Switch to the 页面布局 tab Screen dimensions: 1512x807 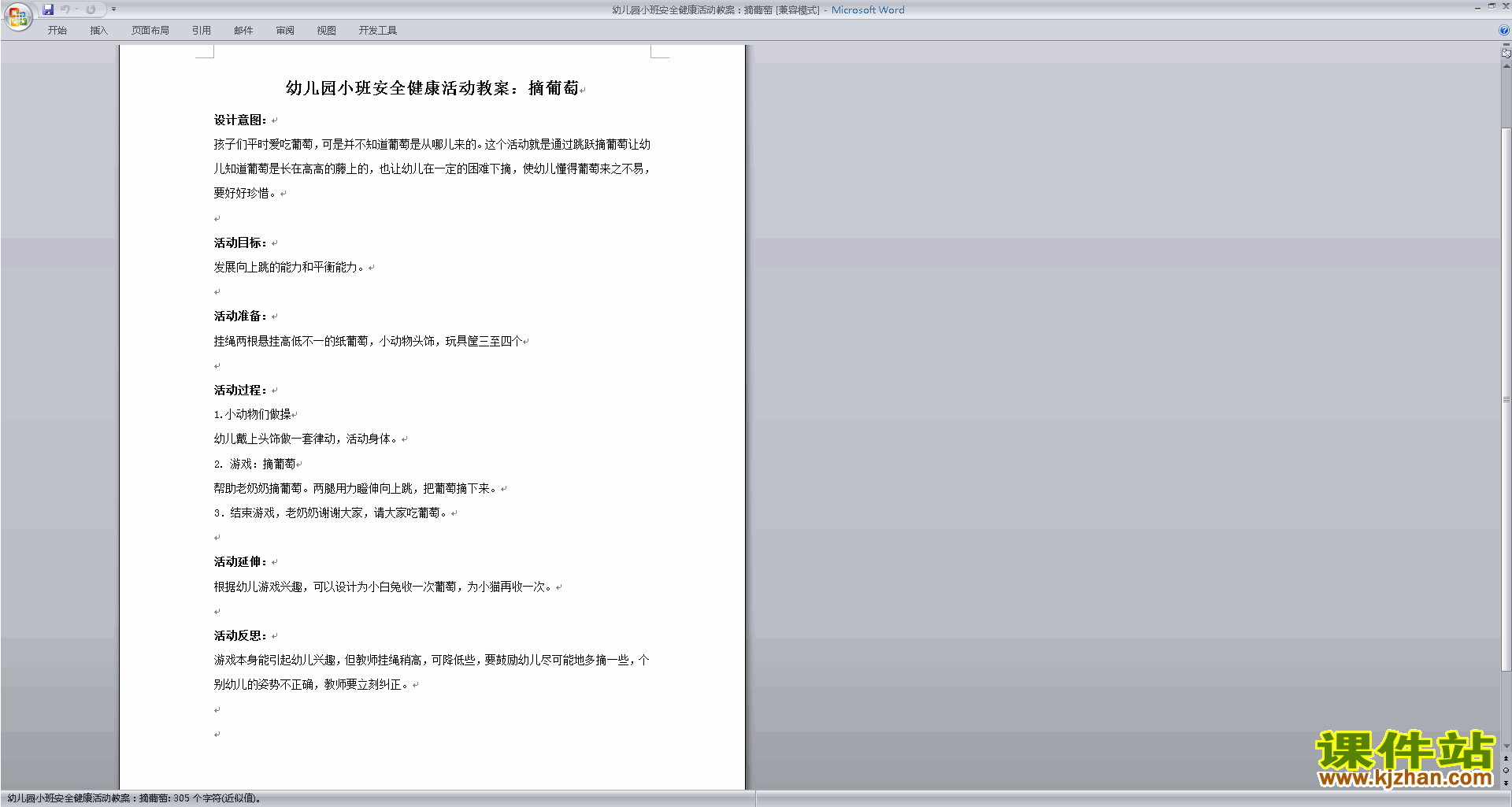(x=150, y=31)
